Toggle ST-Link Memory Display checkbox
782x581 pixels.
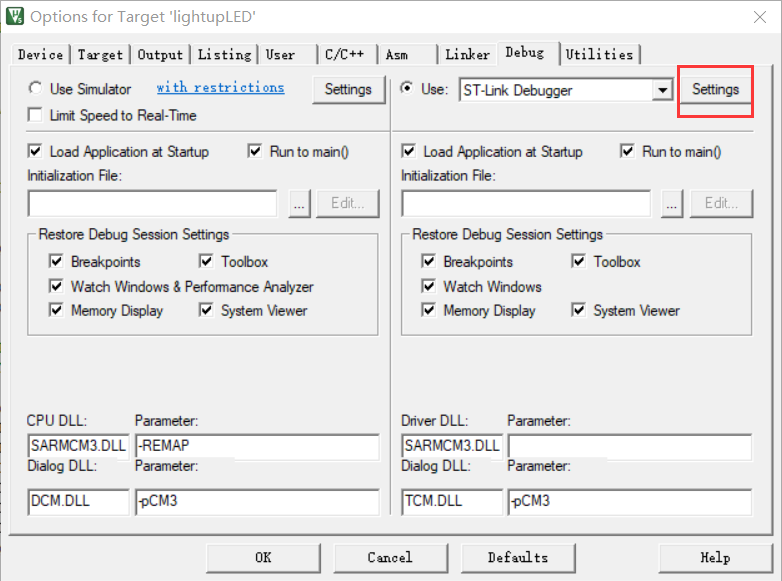(x=428, y=310)
